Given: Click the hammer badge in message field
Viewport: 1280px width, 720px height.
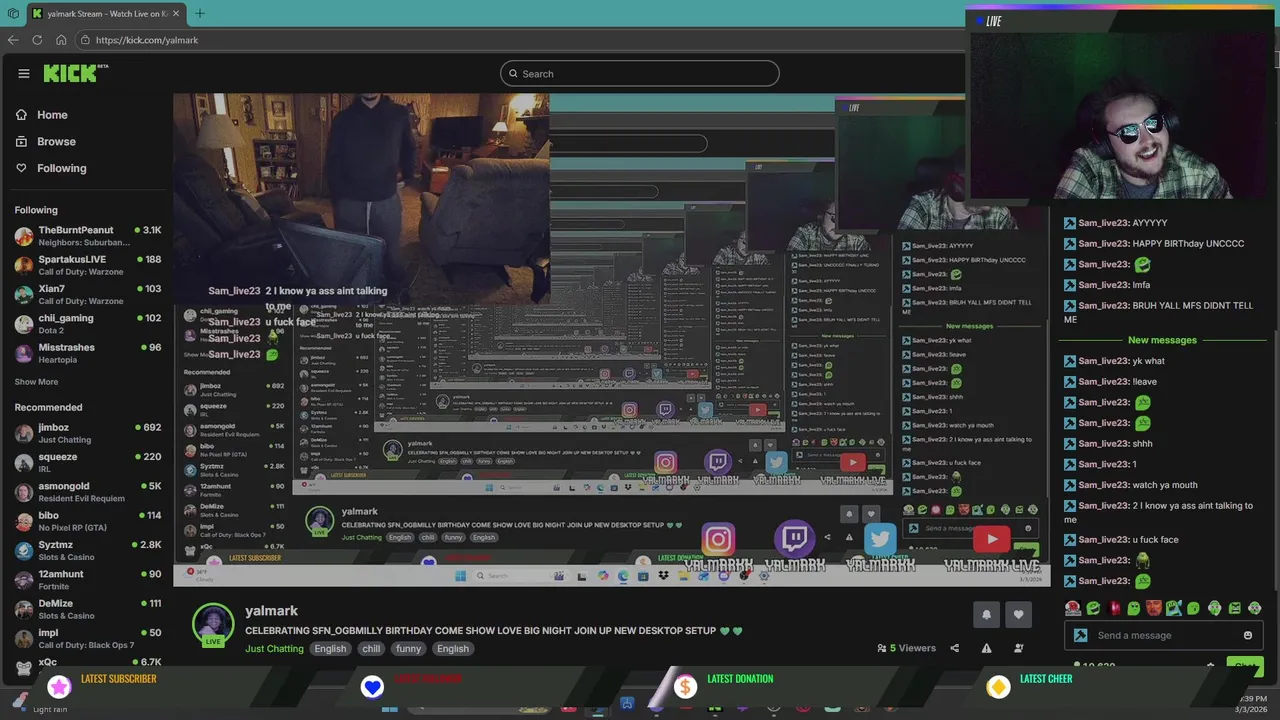Looking at the screenshot, I should coord(1080,635).
